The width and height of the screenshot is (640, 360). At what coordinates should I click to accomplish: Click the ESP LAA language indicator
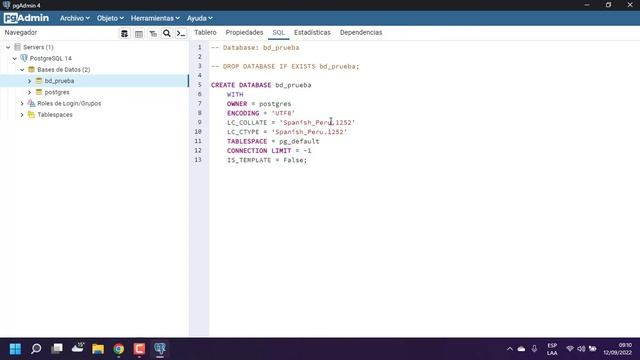pyautogui.click(x=552, y=349)
